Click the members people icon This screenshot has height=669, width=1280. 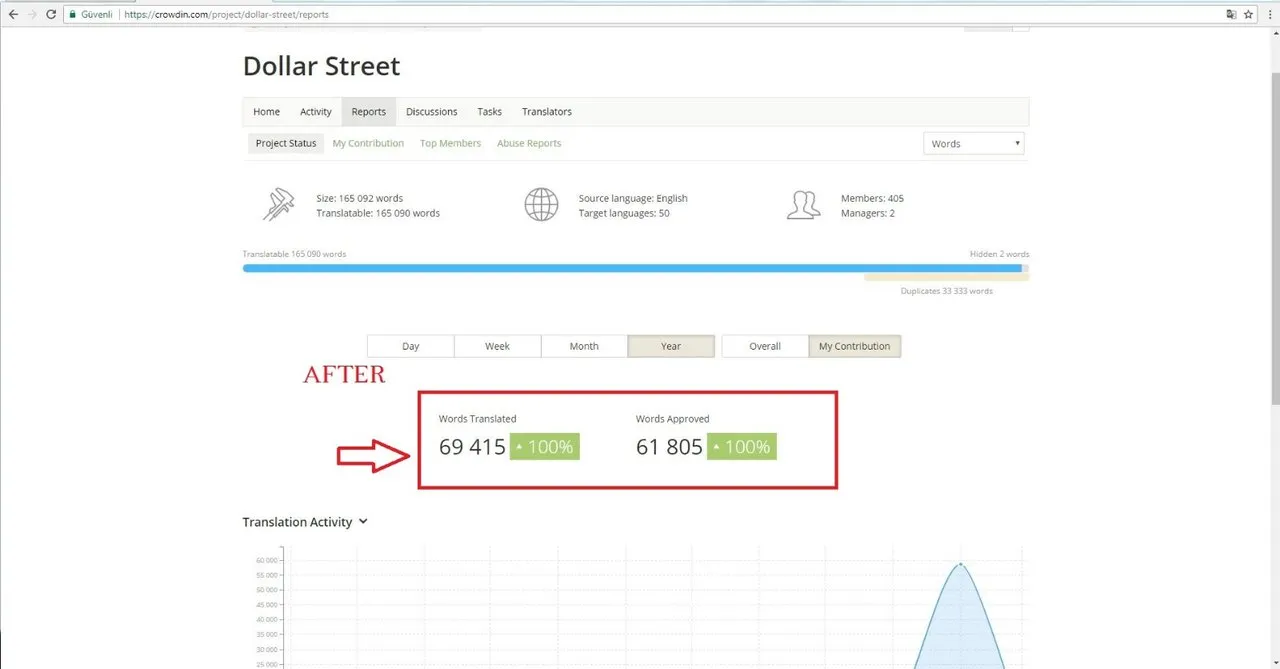point(804,204)
